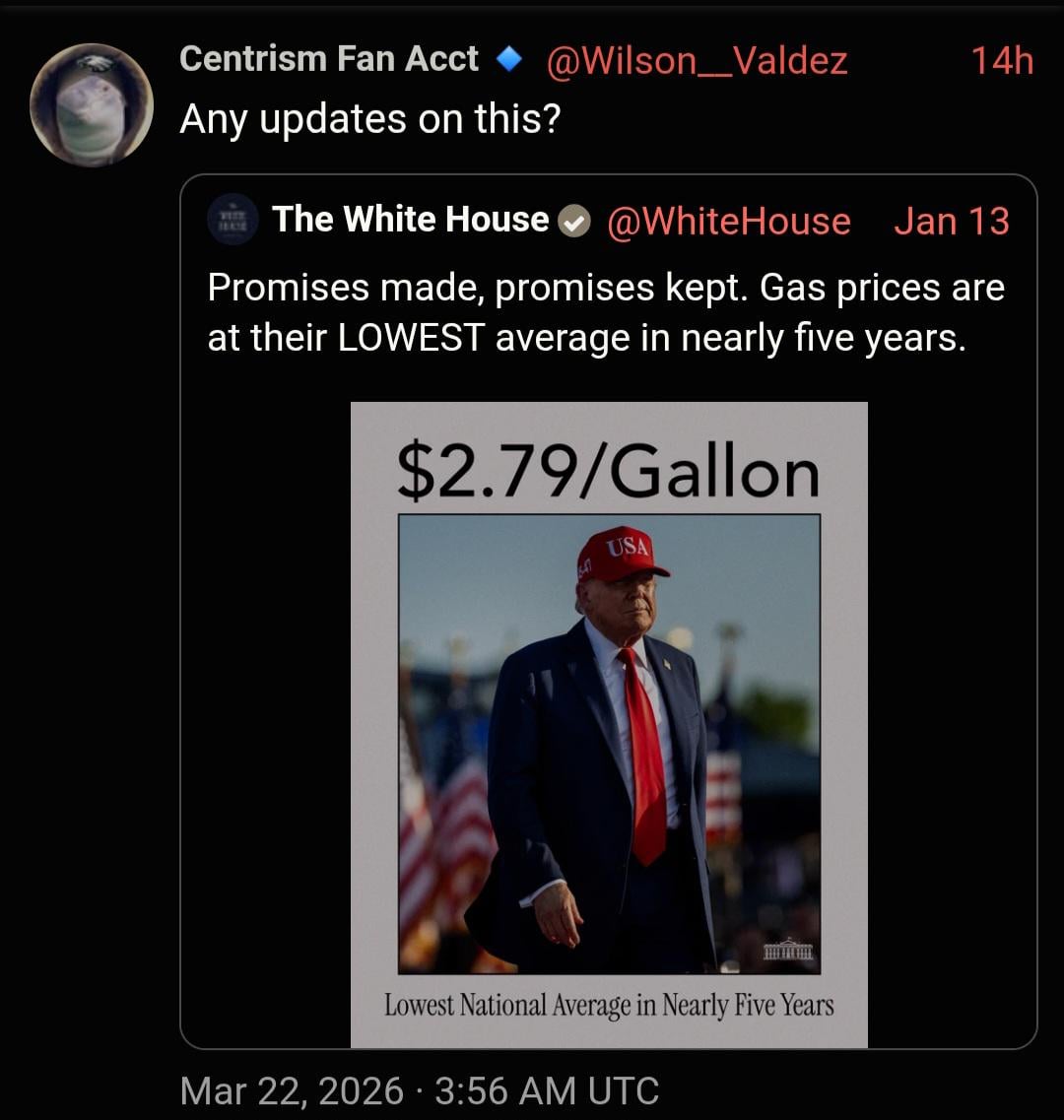
Task: Visit the @Wilson__Valdez handle
Action: [697, 61]
